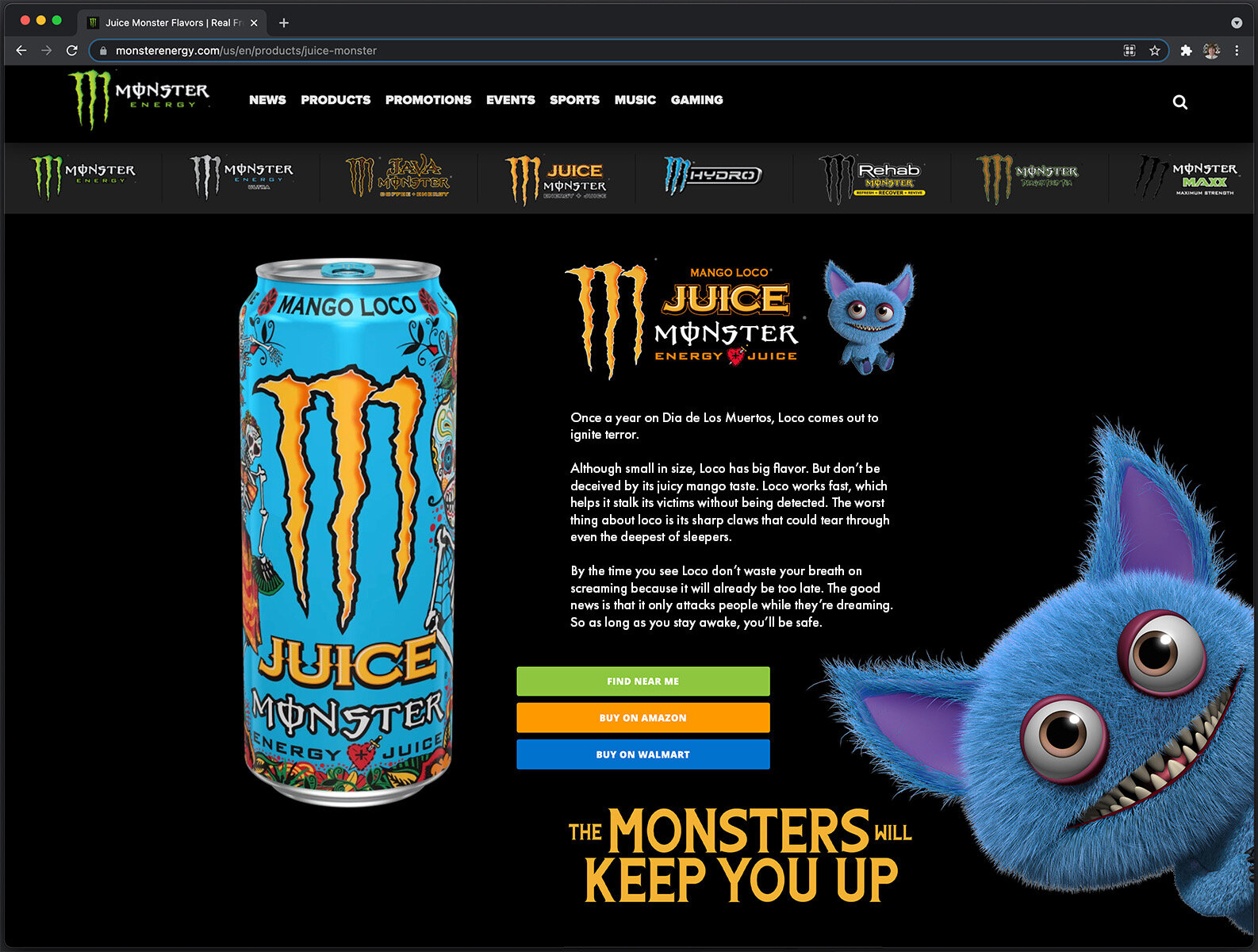Click the Mango Loco can image
Viewport: 1258px width, 952px height.
349,532
